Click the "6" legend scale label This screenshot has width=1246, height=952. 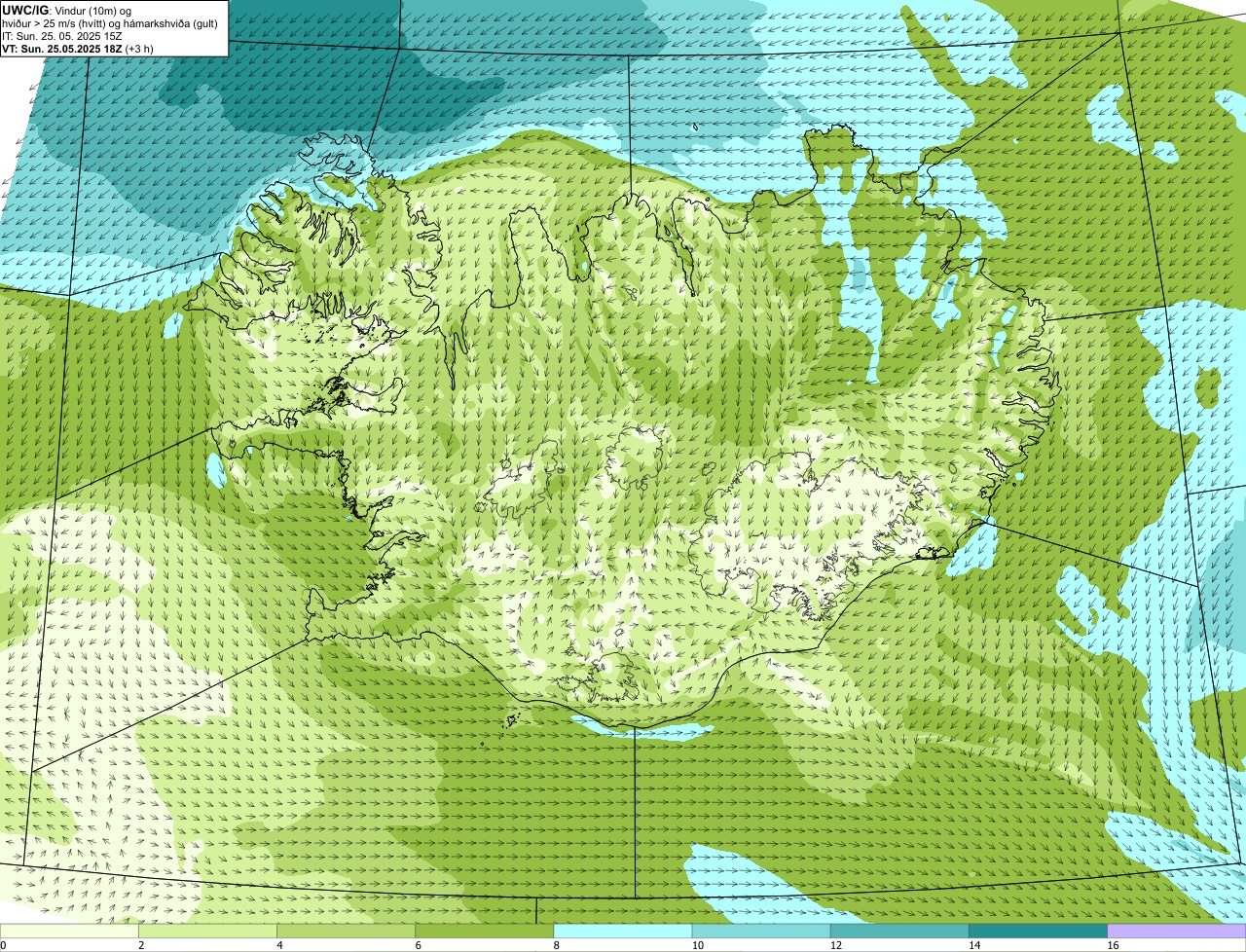pos(418,945)
